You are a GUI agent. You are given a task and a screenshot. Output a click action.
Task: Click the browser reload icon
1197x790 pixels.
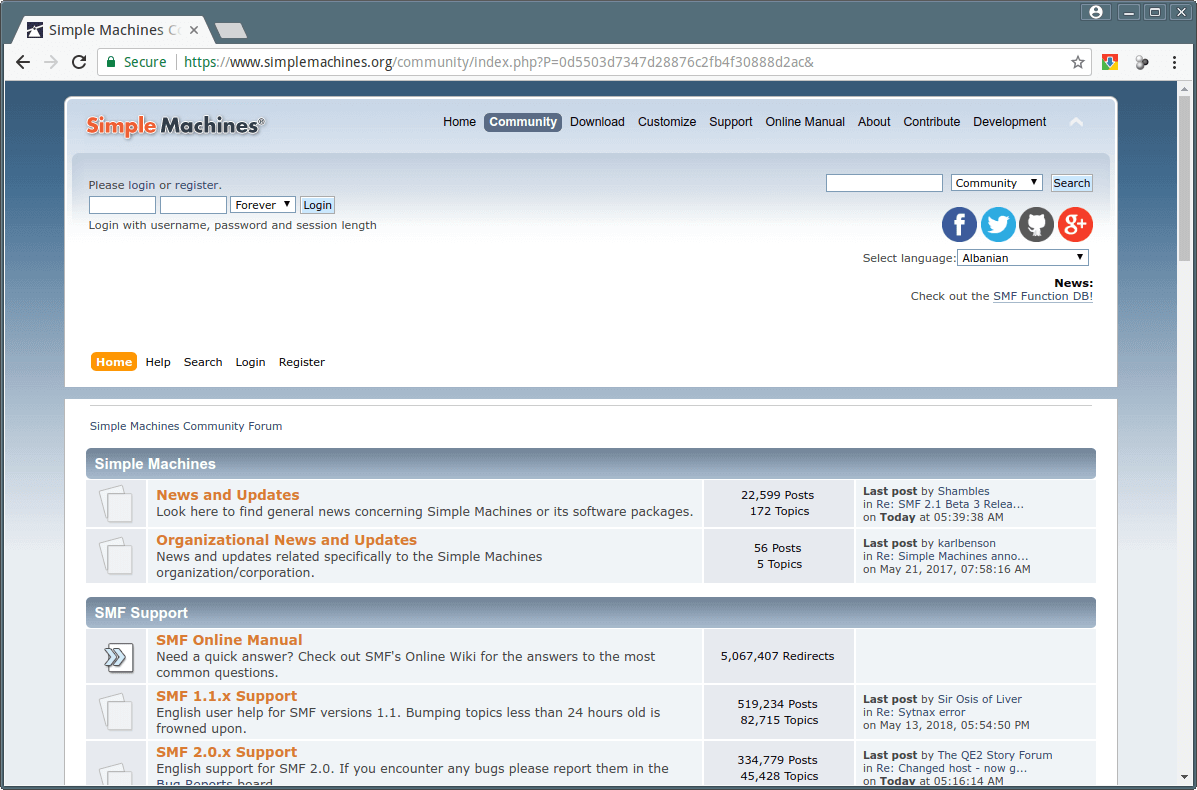[79, 62]
